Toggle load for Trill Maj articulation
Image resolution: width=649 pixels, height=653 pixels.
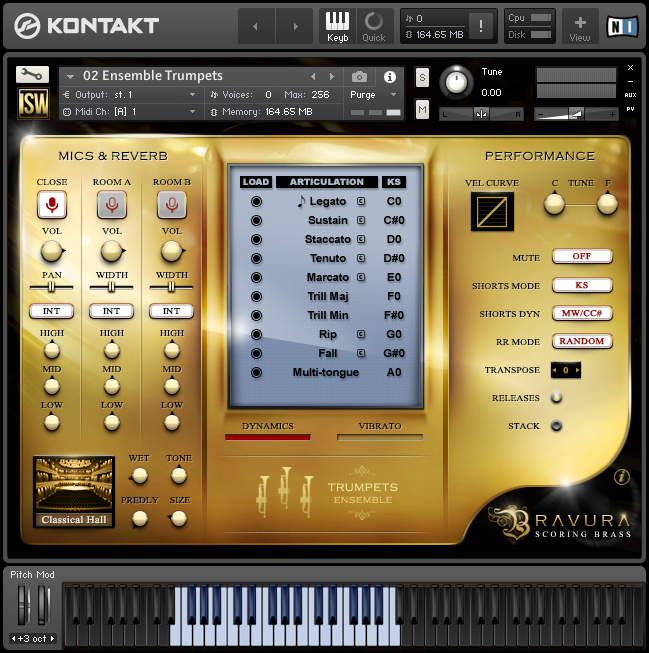tap(257, 297)
